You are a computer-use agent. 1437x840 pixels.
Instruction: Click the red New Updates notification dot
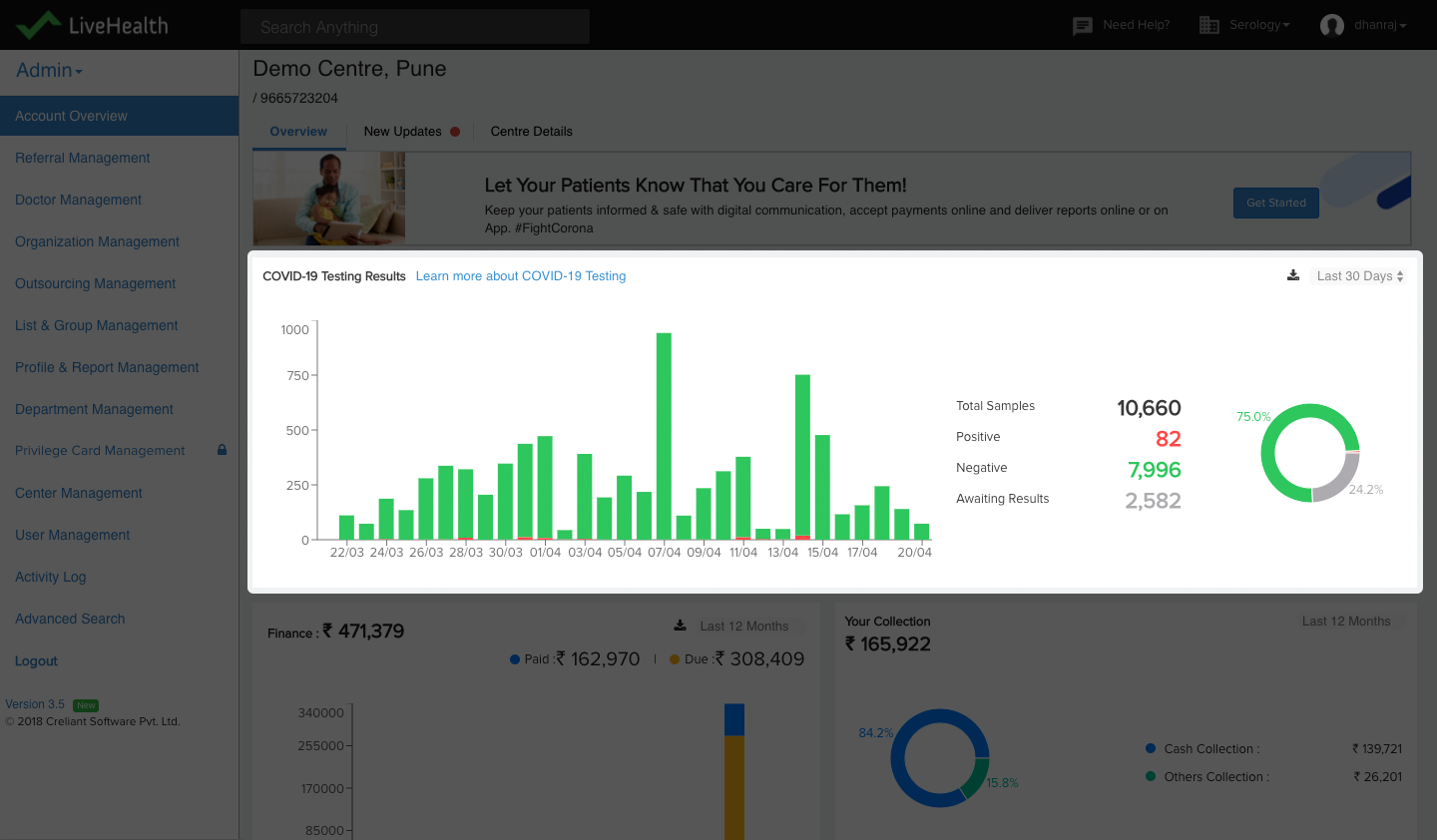pyautogui.click(x=455, y=132)
